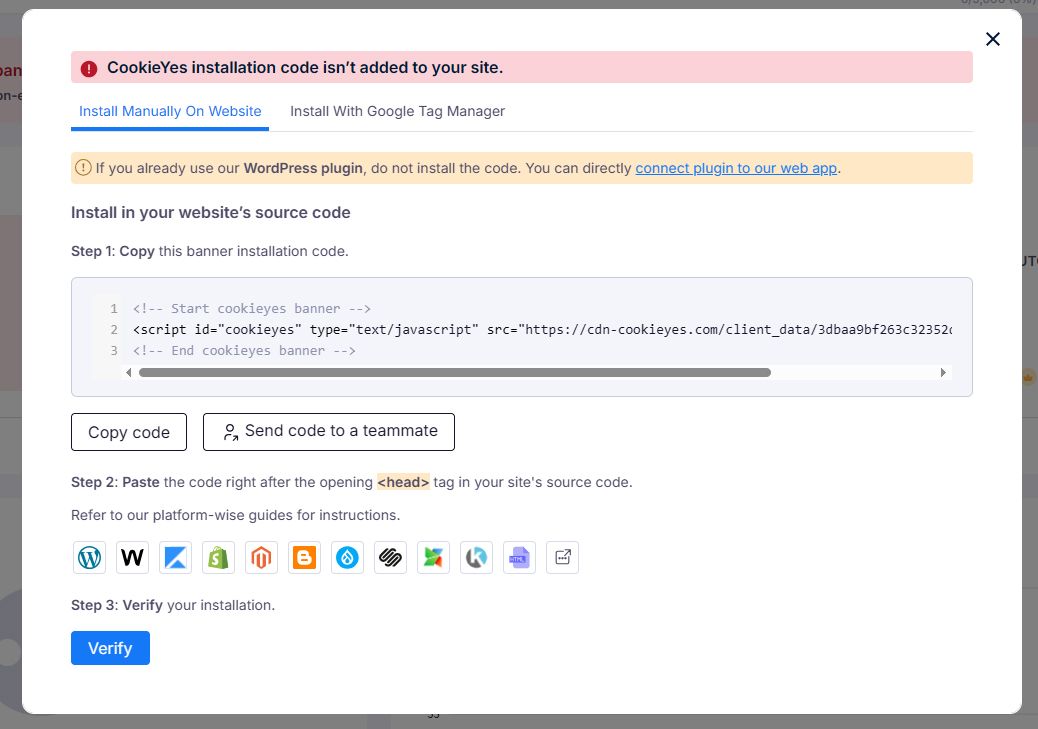This screenshot has width=1038, height=729.
Task: Click the 'Step 3: Verify your installation' text
Action: click(173, 605)
